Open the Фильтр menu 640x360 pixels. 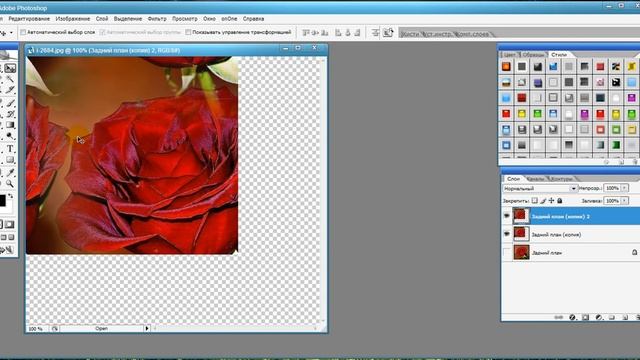pyautogui.click(x=157, y=19)
